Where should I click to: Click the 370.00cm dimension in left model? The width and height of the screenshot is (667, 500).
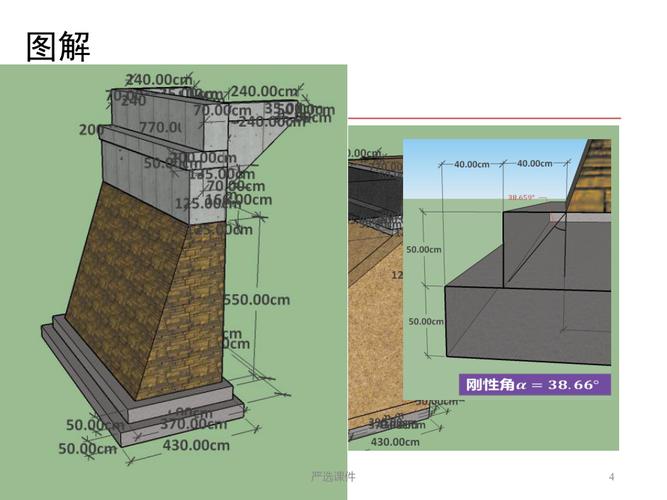point(198,425)
